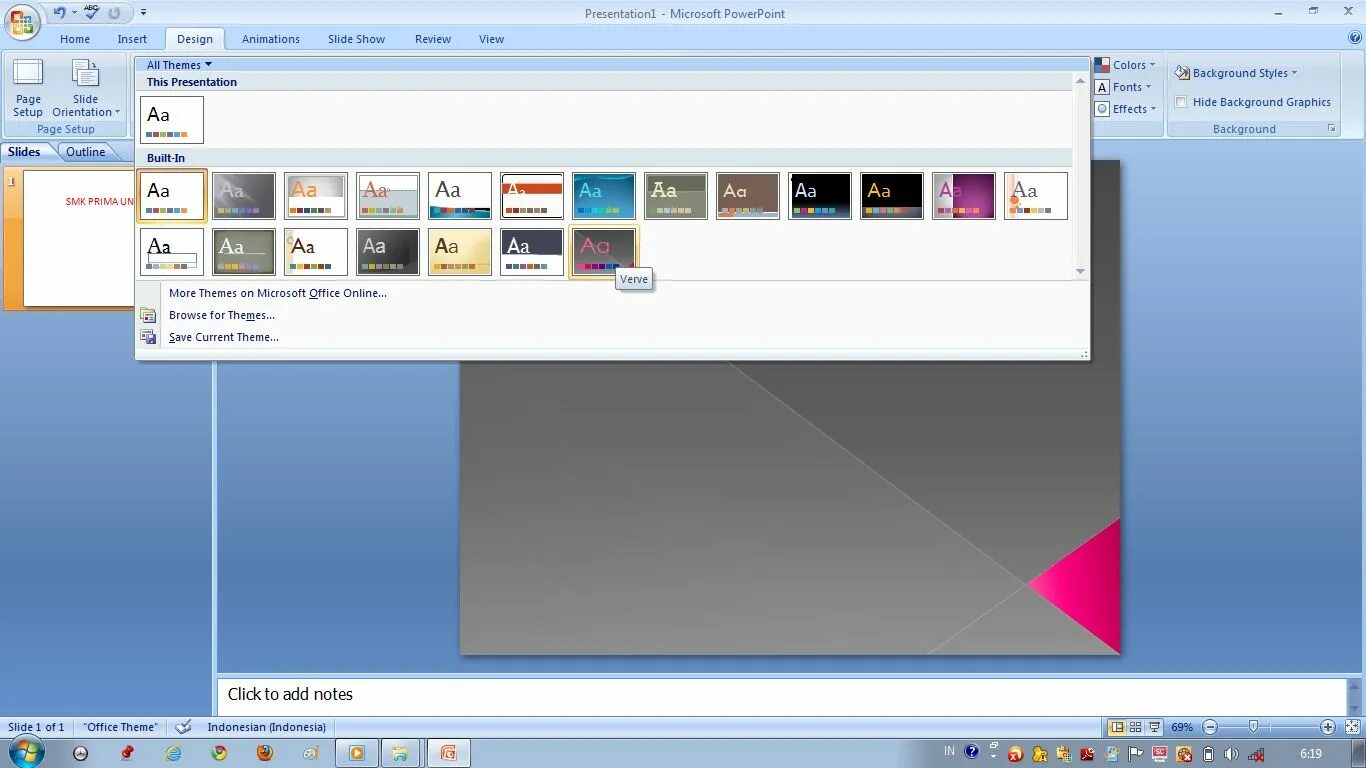Select slide 1 thumbnail in Slides pane
This screenshot has width=1366, height=768.
pos(79,238)
